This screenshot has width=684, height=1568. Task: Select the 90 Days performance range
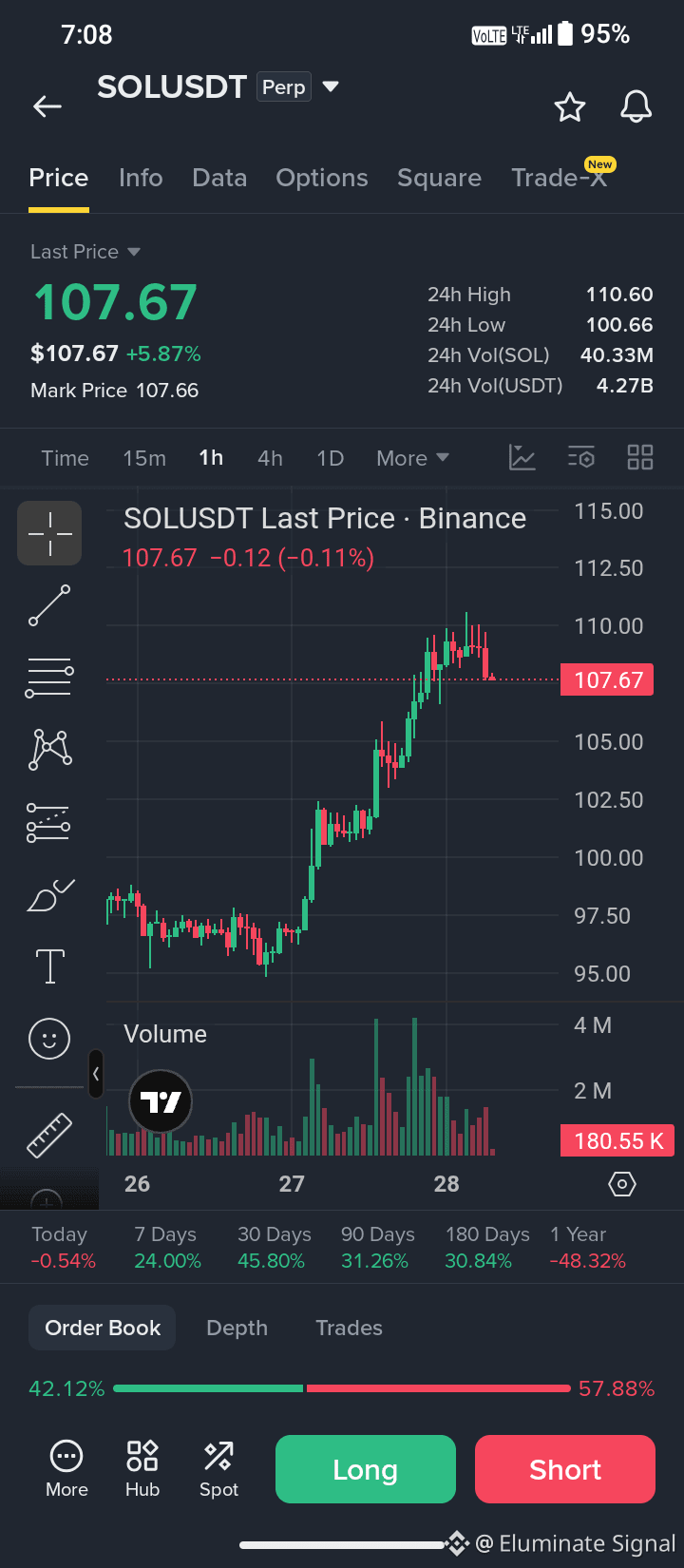[377, 1247]
